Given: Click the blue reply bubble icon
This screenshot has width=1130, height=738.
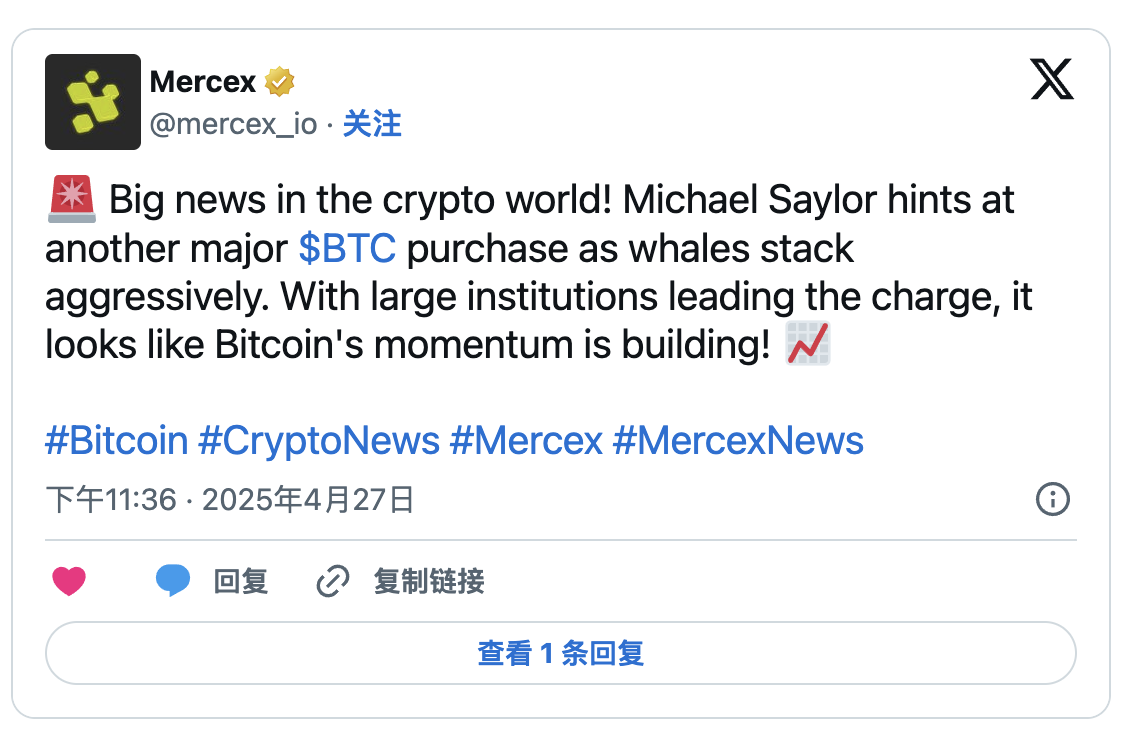Looking at the screenshot, I should [x=173, y=581].
